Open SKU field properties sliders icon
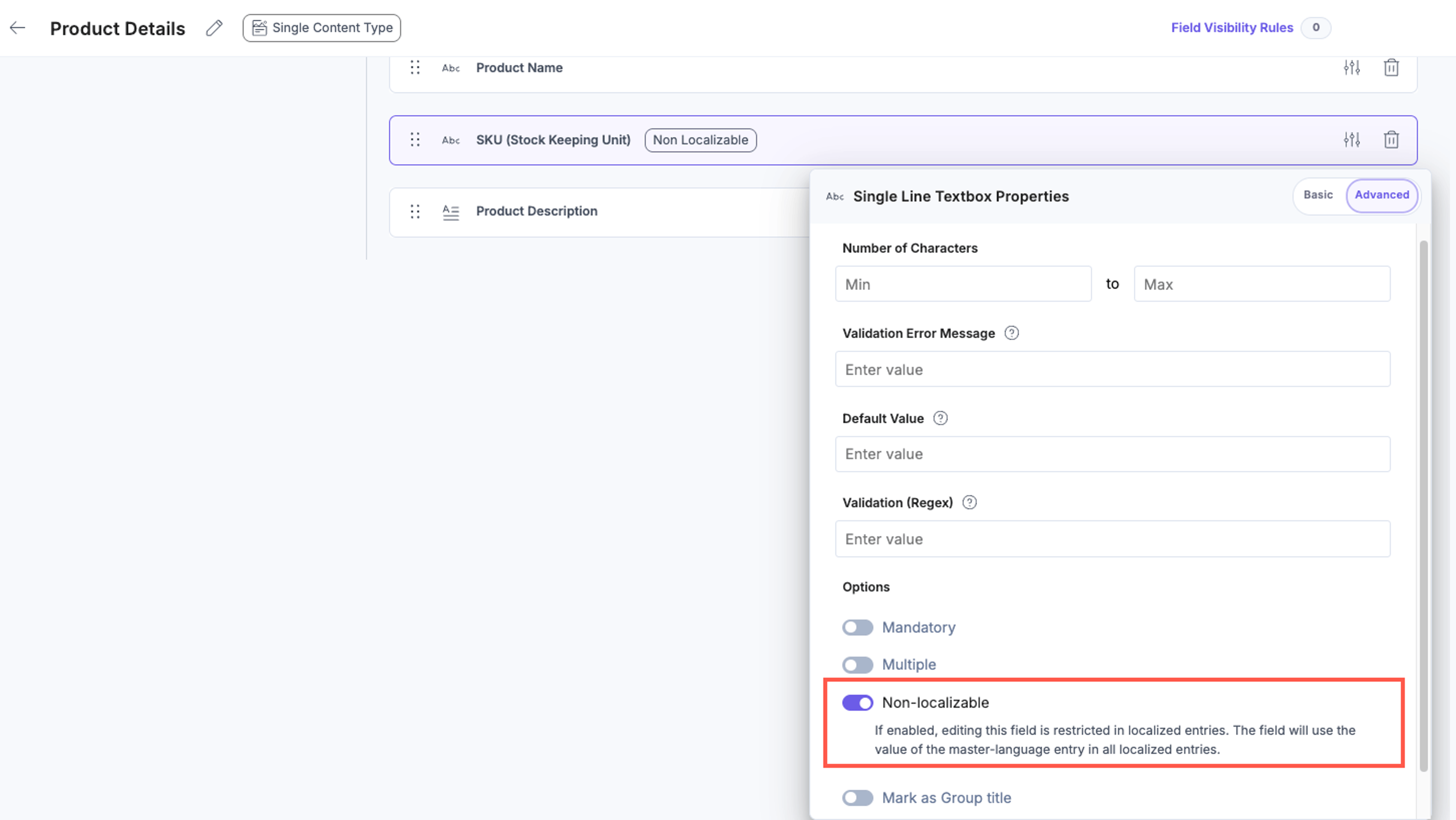The width and height of the screenshot is (1456, 820). [x=1351, y=140]
